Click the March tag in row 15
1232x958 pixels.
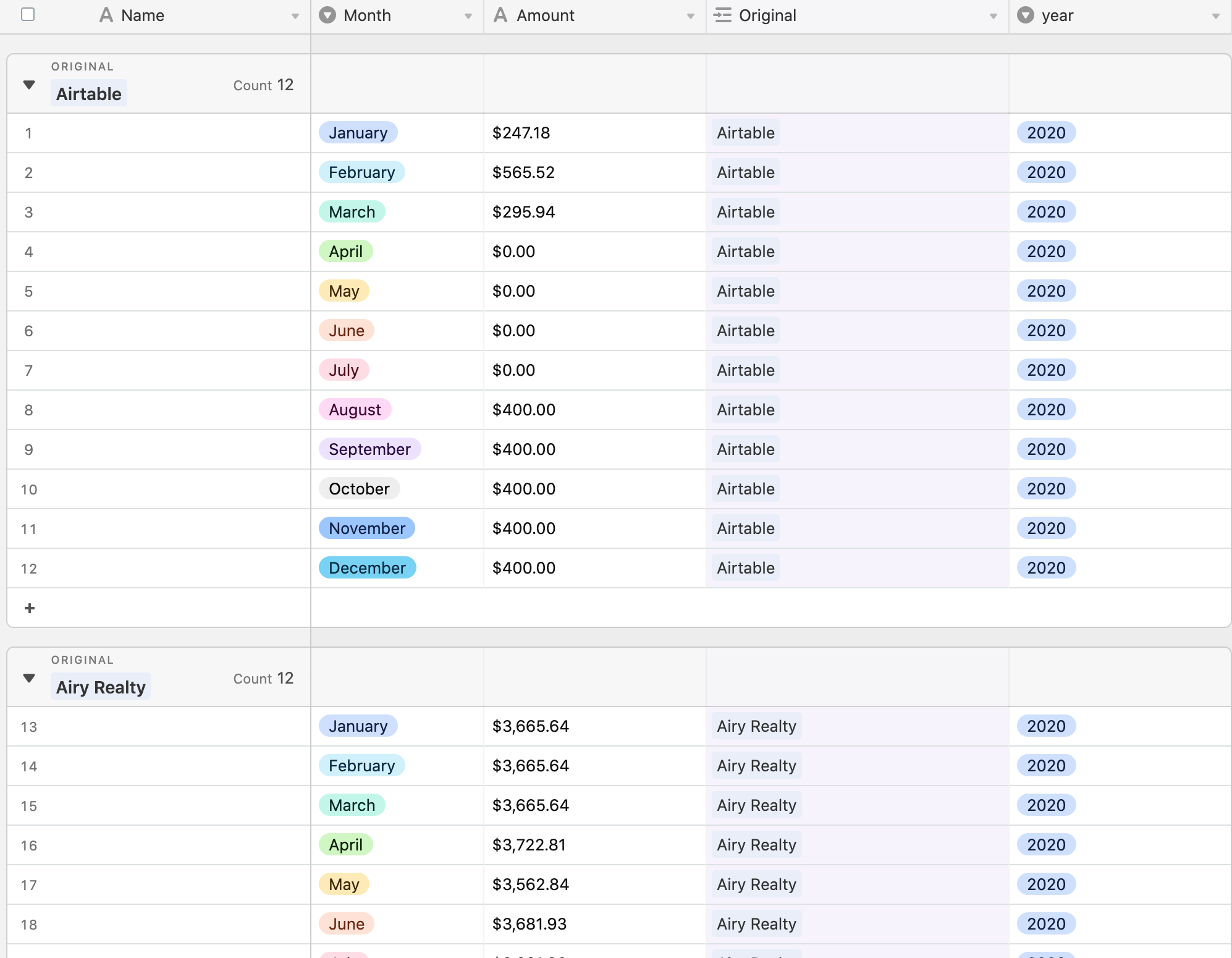(x=352, y=805)
